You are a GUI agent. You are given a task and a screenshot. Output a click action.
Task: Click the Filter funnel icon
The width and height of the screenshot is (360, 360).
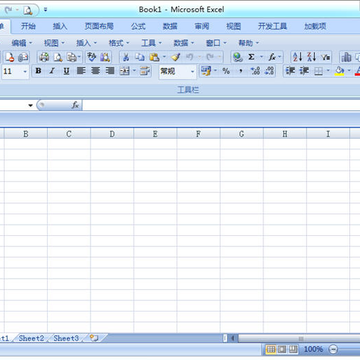click(326, 57)
